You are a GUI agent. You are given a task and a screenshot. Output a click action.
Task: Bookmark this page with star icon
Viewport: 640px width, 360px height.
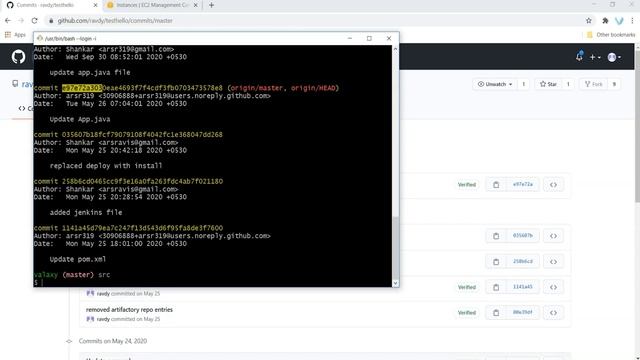coord(589,20)
